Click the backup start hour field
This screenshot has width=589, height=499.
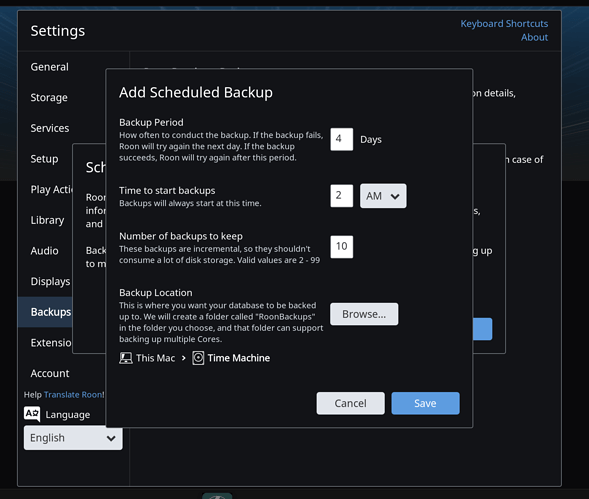[x=341, y=196]
